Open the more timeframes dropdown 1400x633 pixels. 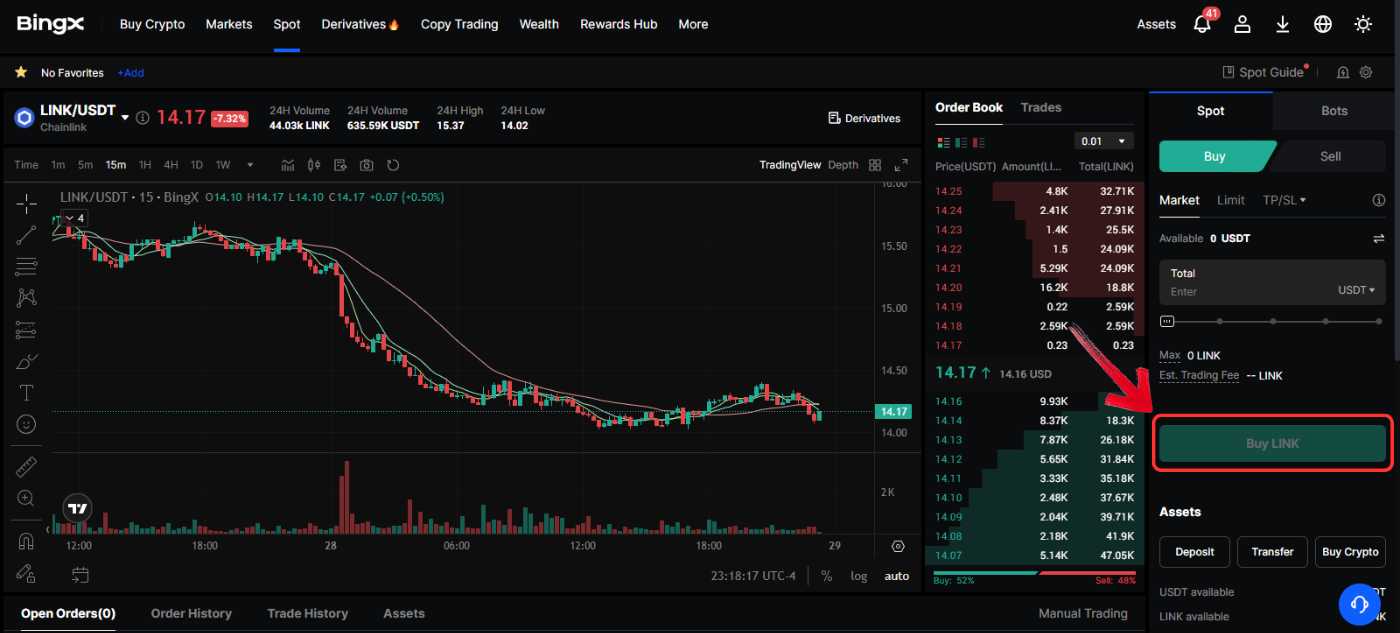tap(250, 165)
